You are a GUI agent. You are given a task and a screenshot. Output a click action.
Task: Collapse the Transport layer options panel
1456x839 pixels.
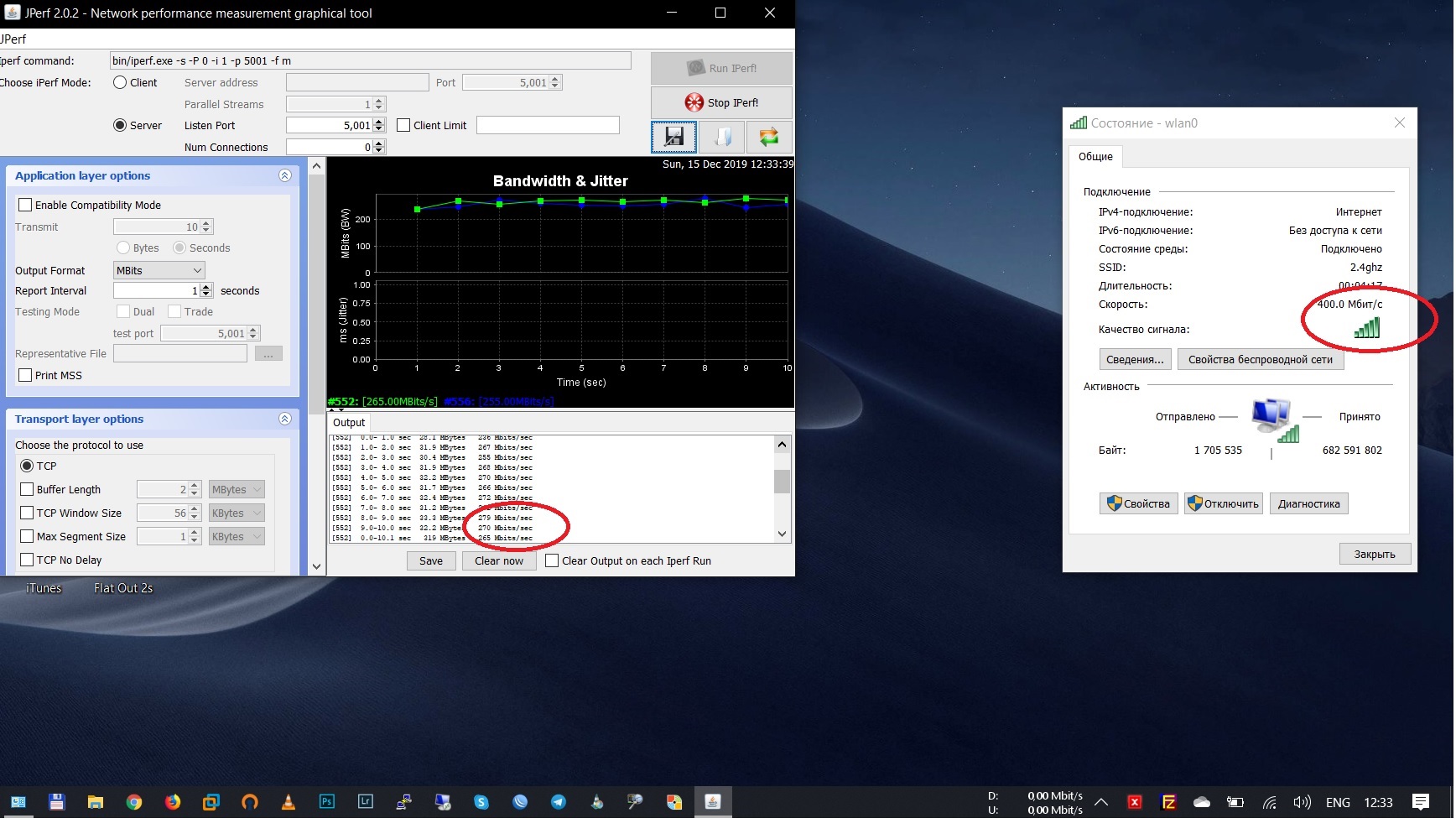(x=285, y=419)
